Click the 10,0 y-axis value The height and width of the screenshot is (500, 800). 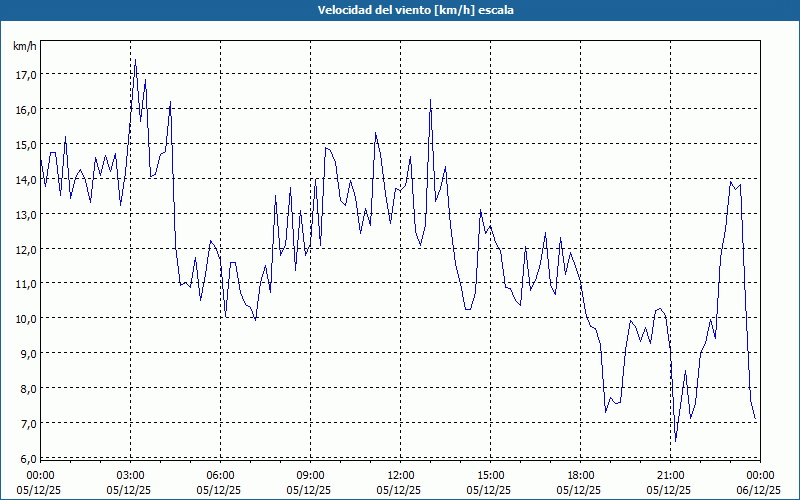(27, 319)
